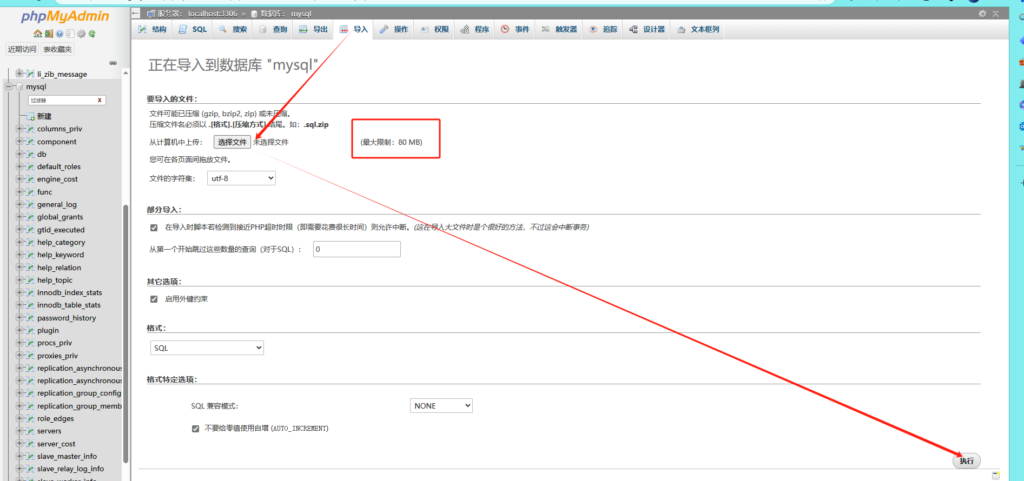Click the navigation panel vertical scrollbar
1024x481 pixels.
(x=125, y=333)
